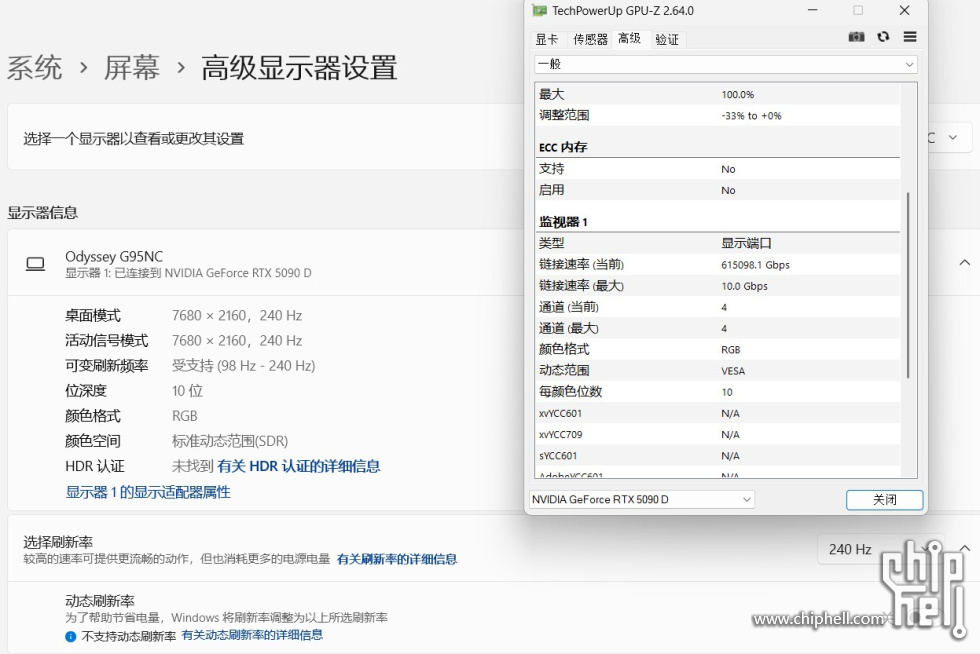Click the 显示端口 value
980x654 pixels.
pyautogui.click(x=746, y=243)
